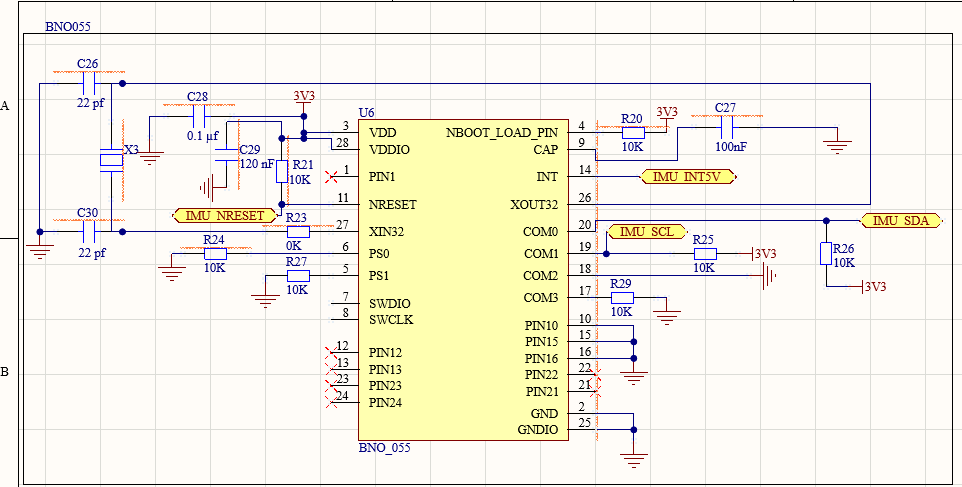This screenshot has height=487, width=962.
Task: Select ground symbol left of C29
Action: pos(208,187)
